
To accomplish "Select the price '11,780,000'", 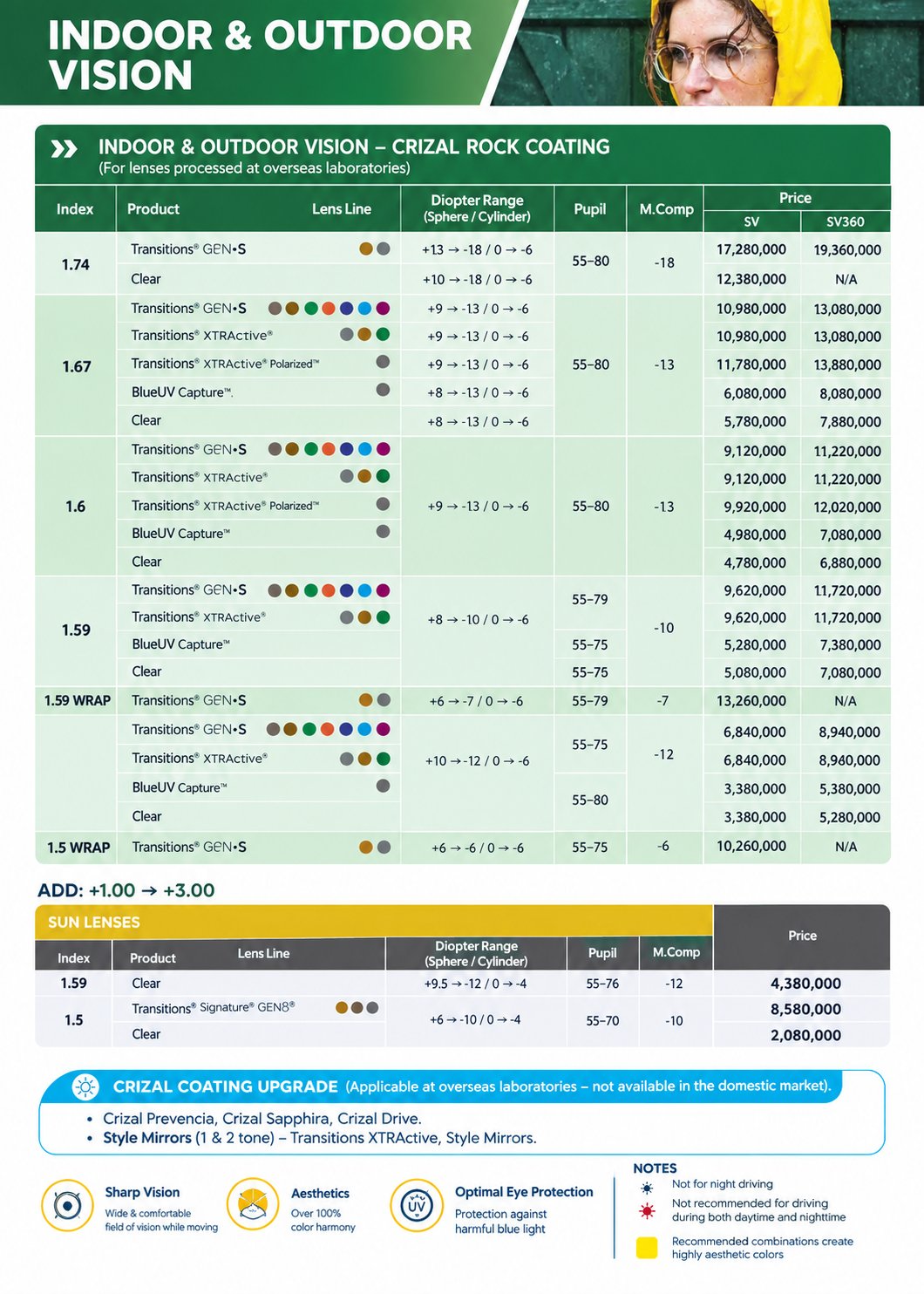I will pos(751,364).
